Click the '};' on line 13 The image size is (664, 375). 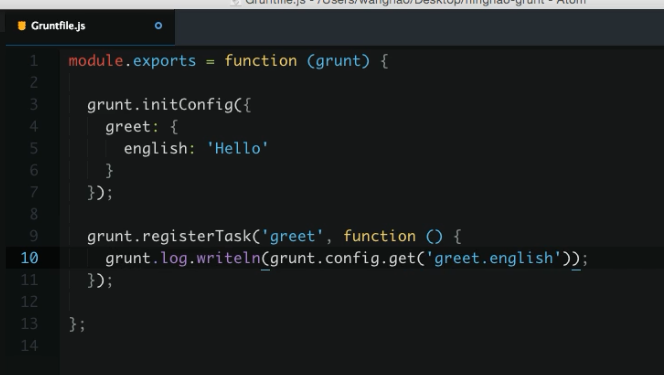(x=77, y=325)
